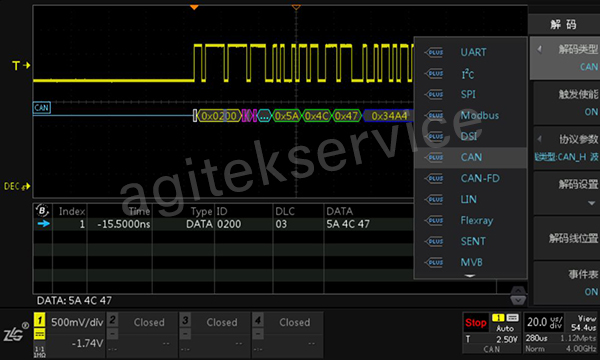Image resolution: width=600 pixels, height=360 pixels.
Task: Expand more protocols arrow below MVB
Action: (x=470, y=275)
